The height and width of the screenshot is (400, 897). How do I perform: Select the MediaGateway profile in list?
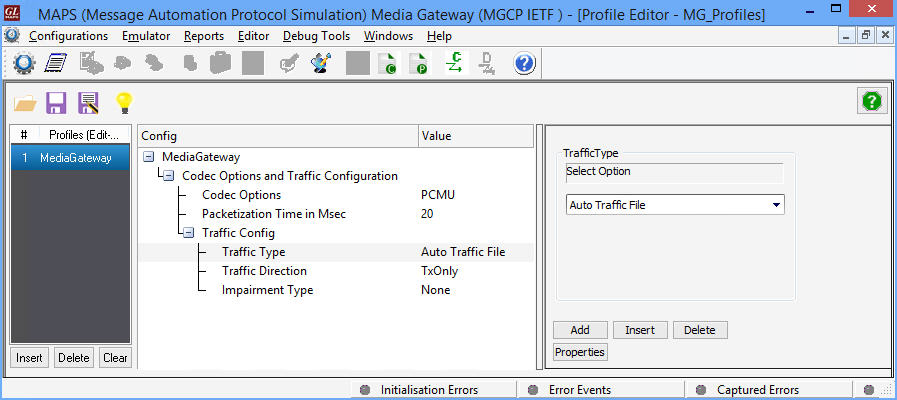pyautogui.click(x=71, y=159)
